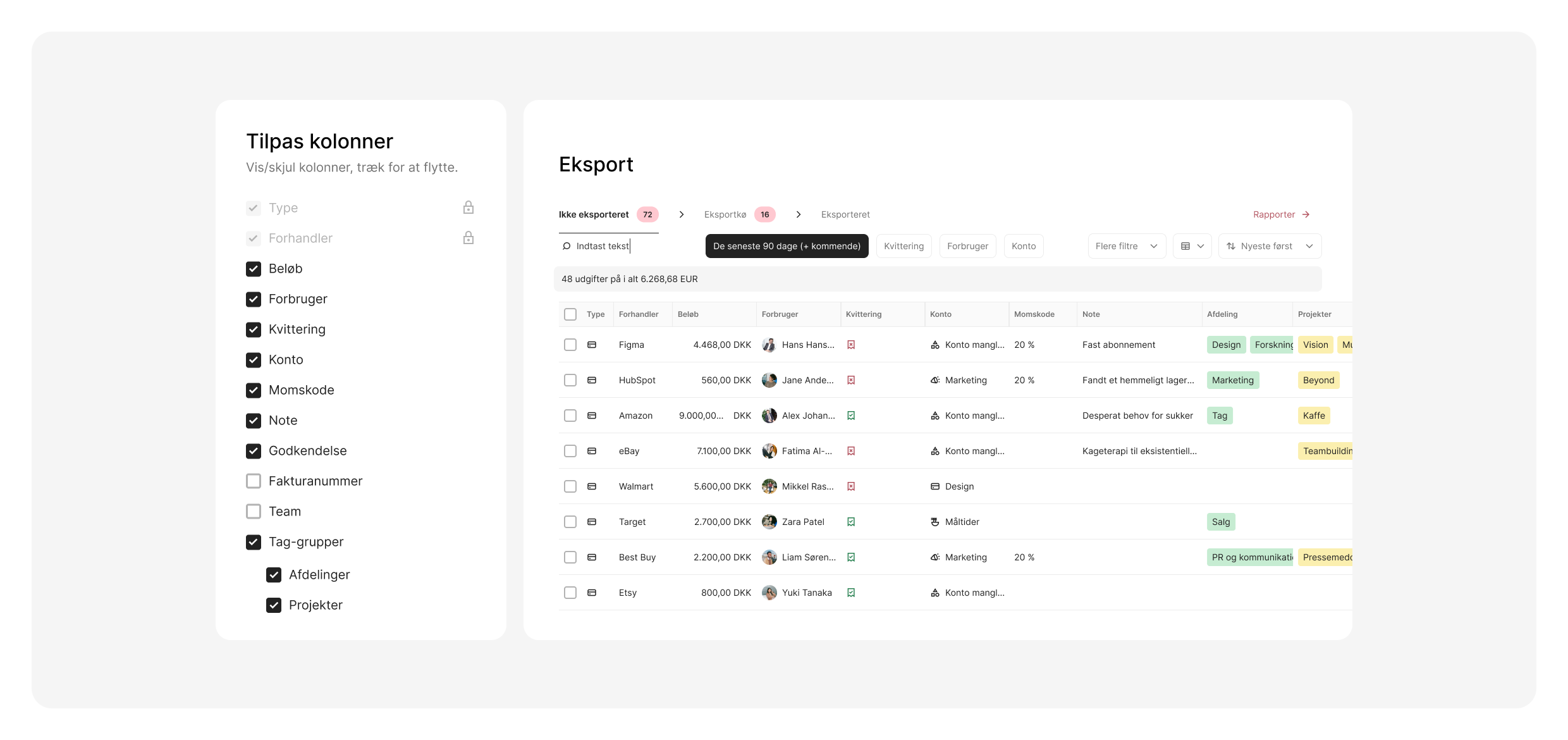Switch to the Eksportkø tab

(x=725, y=214)
